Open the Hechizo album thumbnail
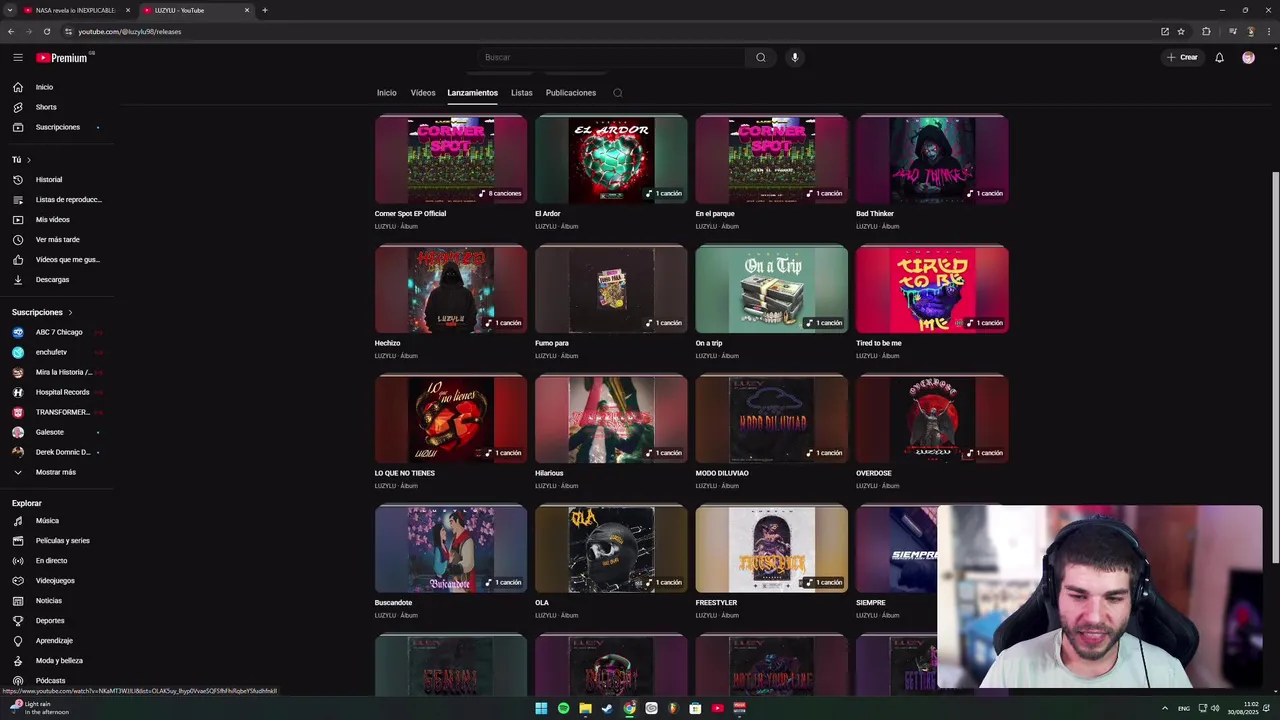This screenshot has width=1280, height=720. [451, 290]
